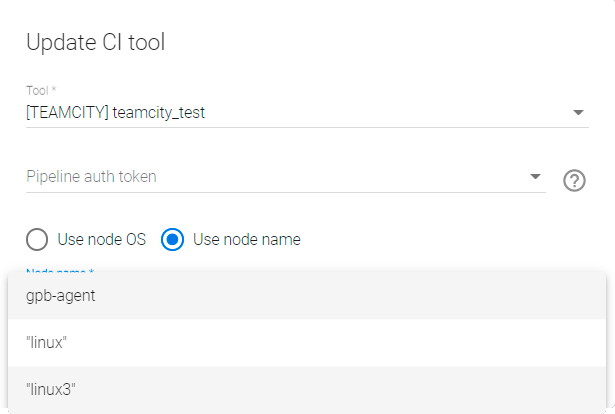The height and width of the screenshot is (414, 615).
Task: Click the "Tool *" field label
Action: click(x=41, y=91)
